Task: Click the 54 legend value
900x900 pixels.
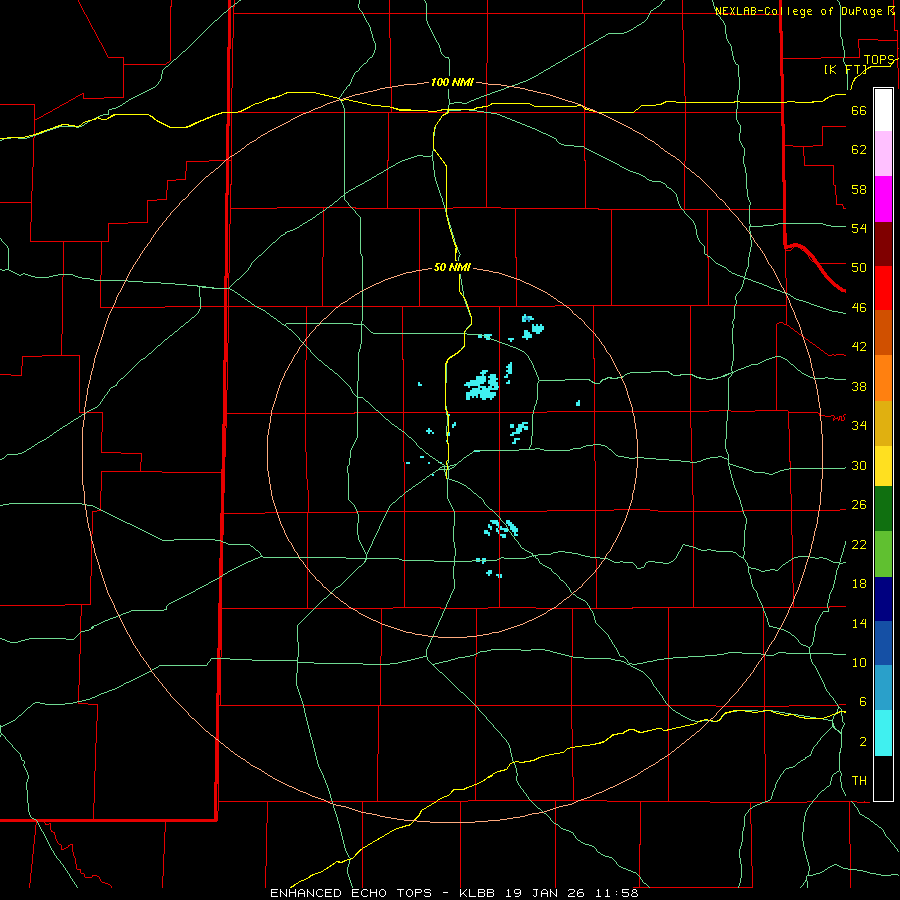Action: (859, 228)
